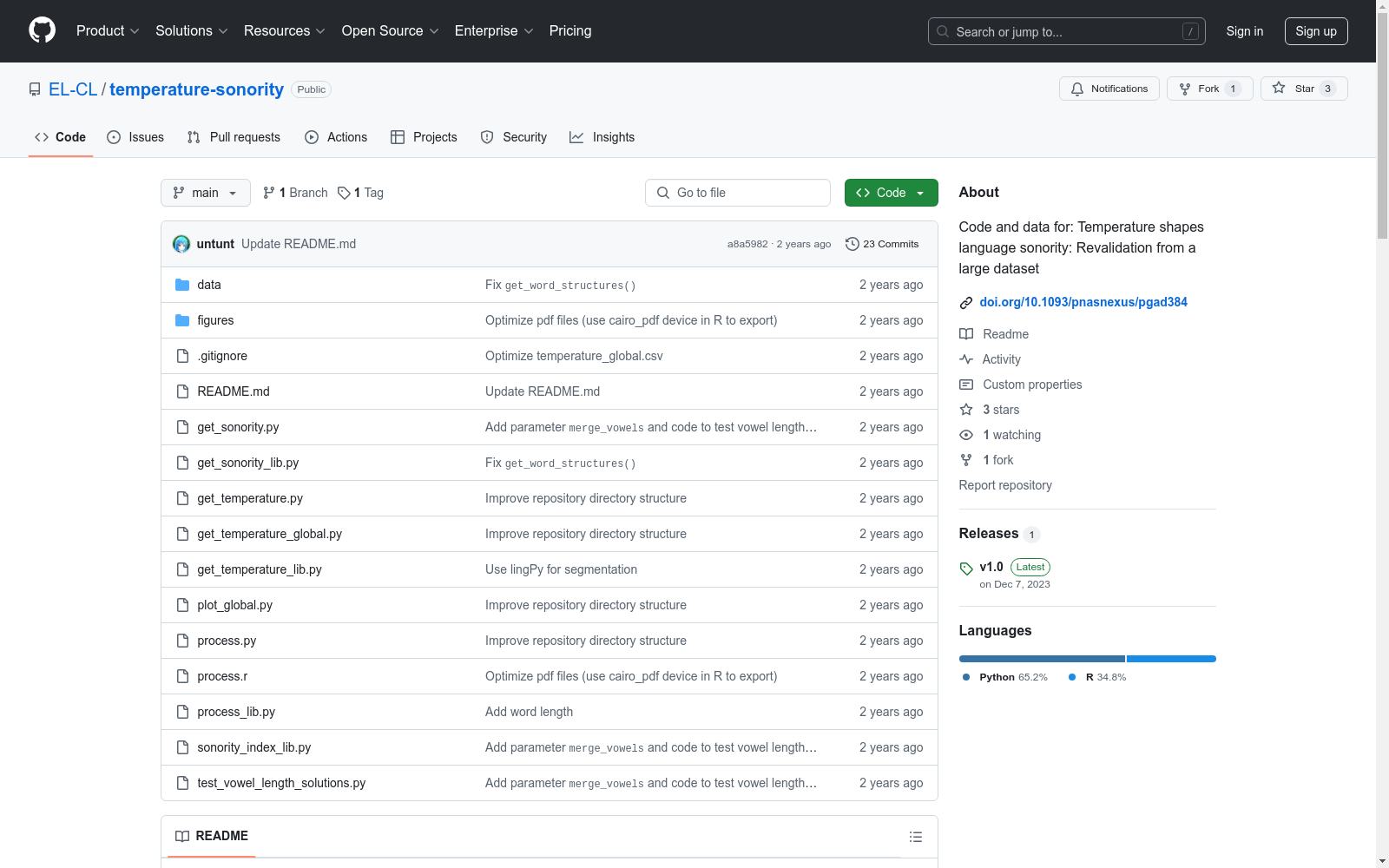
Task: Click the fork icon next to 1 fork
Action: [966, 460]
